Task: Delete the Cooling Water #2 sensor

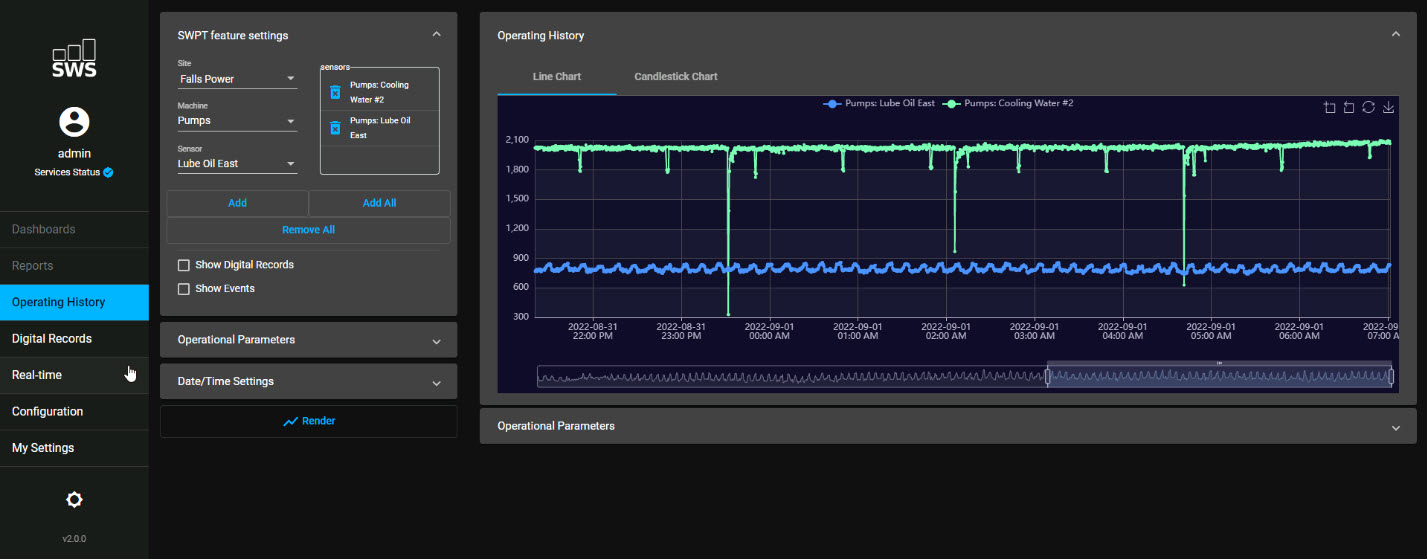Action: pos(335,92)
